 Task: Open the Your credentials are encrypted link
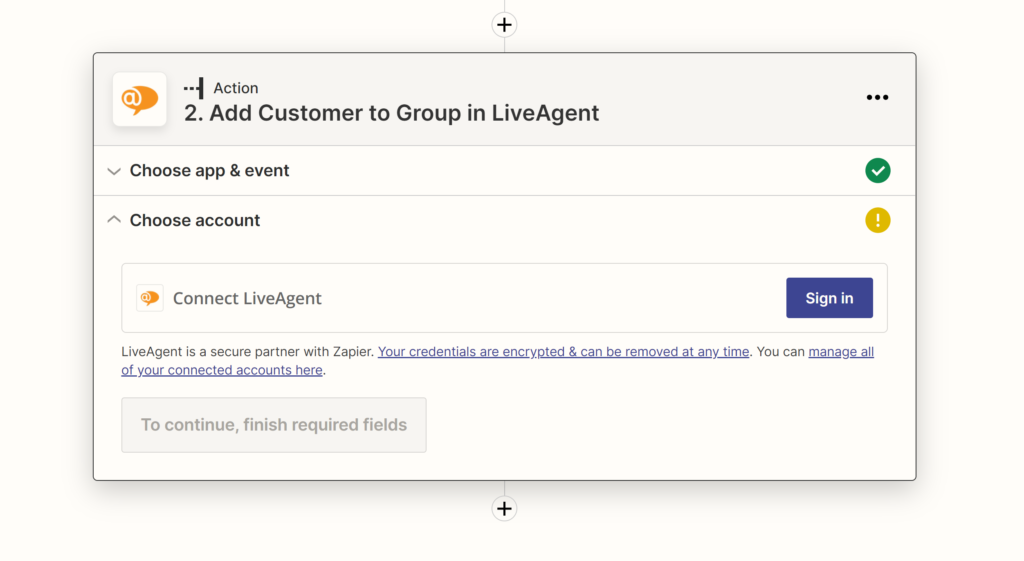pyautogui.click(x=563, y=352)
